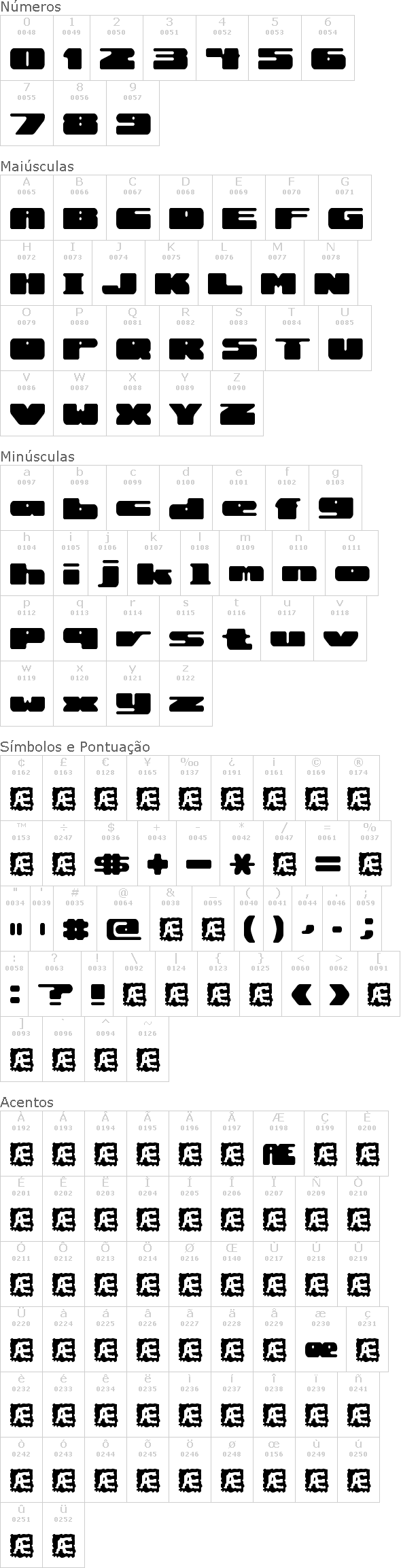Click the lowercase t glyph 0116

(x=237, y=628)
